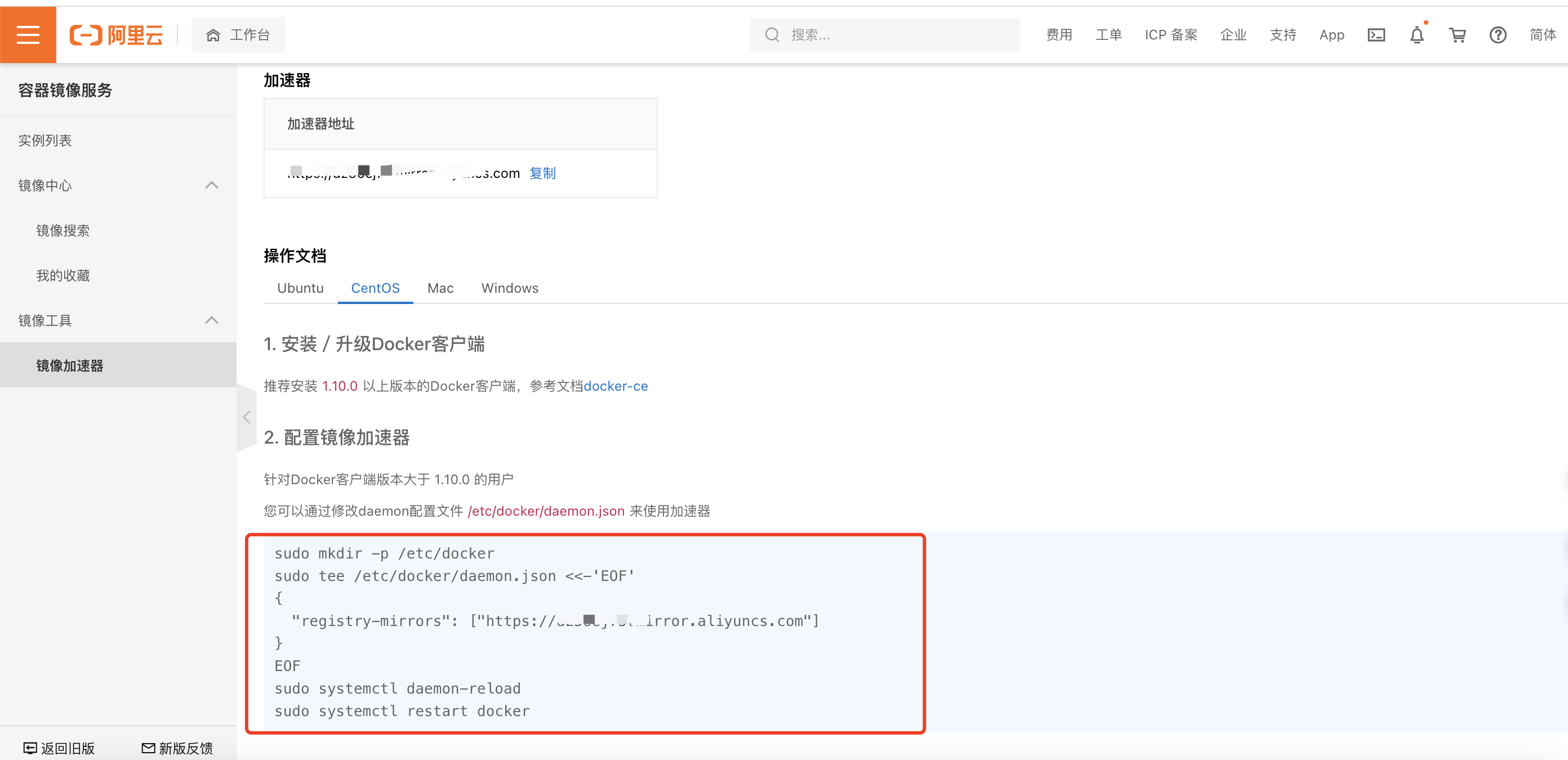Open the shopping cart icon
Viewport: 1568px width, 760px height.
(1457, 35)
